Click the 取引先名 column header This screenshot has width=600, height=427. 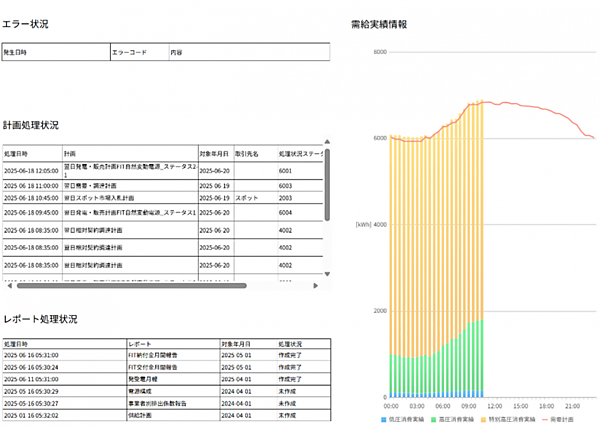point(248,155)
